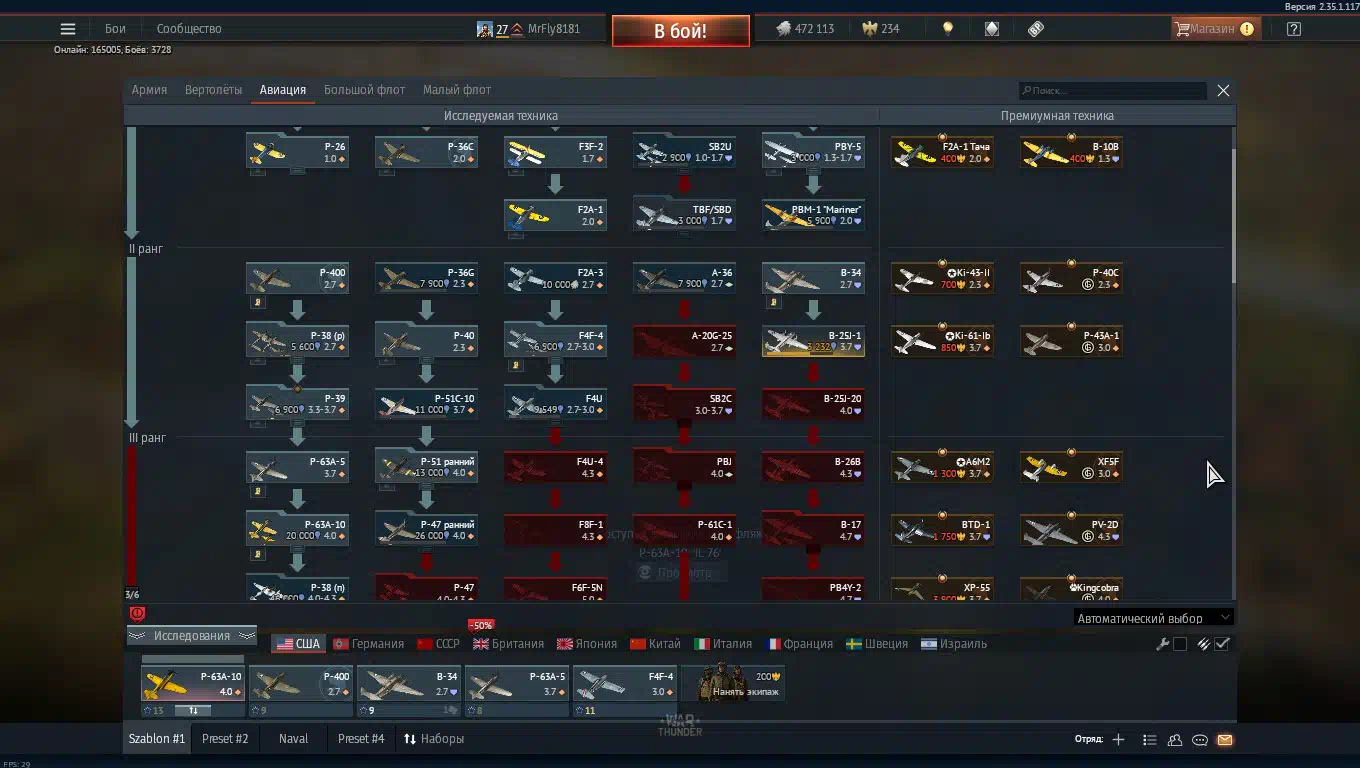Switch to the Армия tab
This screenshot has width=1360, height=768.
149,90
